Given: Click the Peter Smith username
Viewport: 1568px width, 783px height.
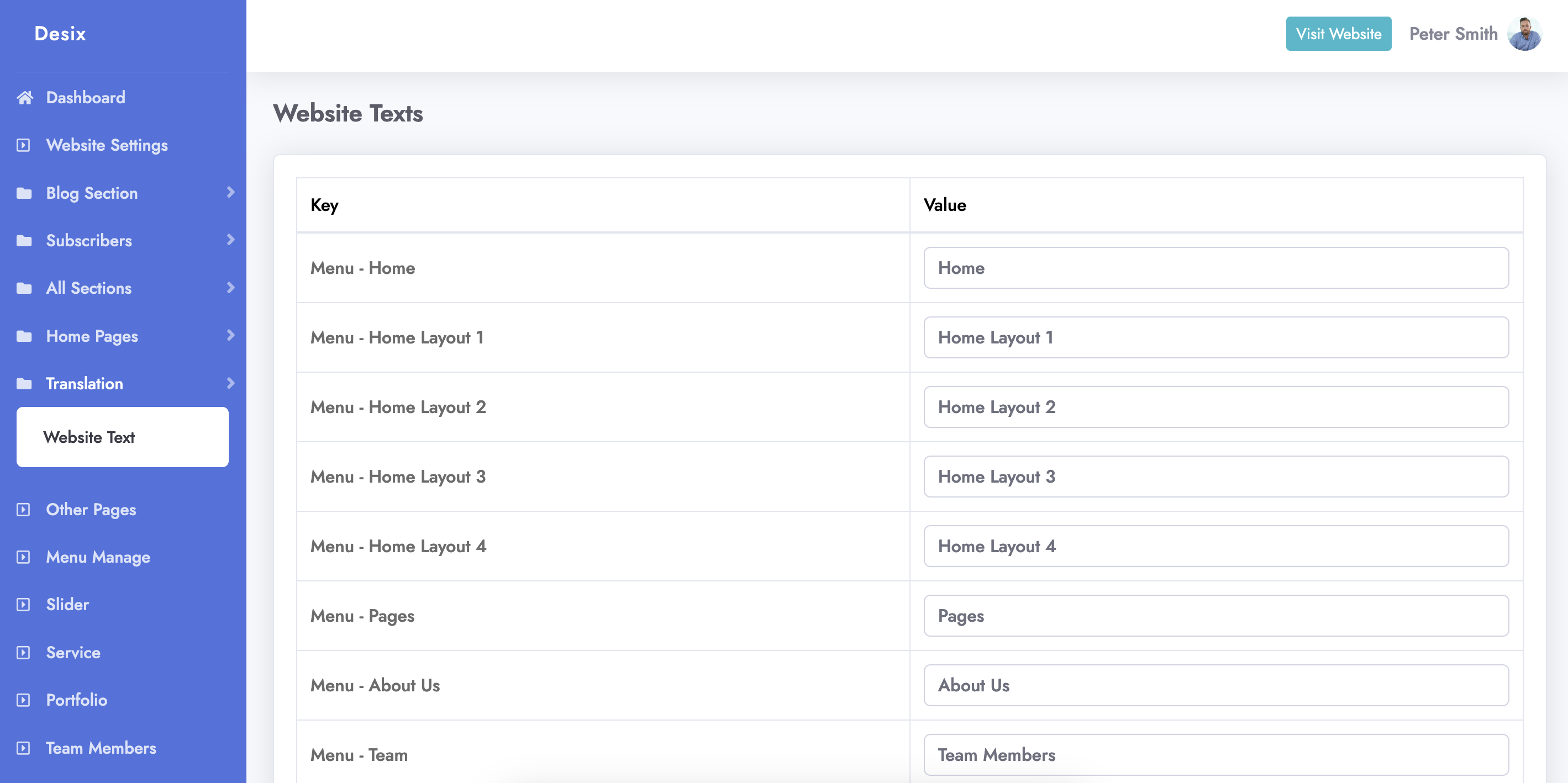Looking at the screenshot, I should pos(1453,34).
